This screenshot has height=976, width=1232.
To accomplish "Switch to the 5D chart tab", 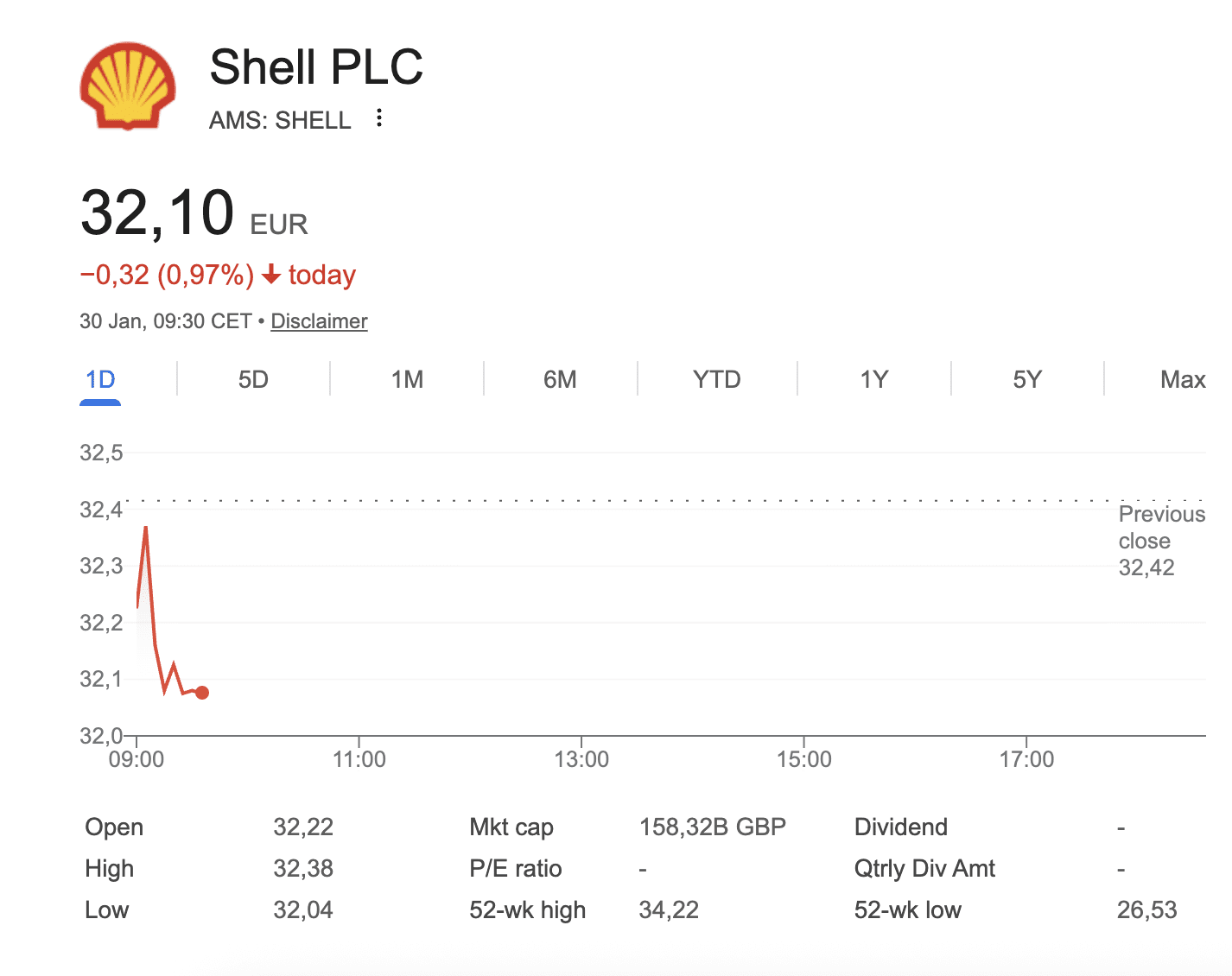I will tap(253, 380).
